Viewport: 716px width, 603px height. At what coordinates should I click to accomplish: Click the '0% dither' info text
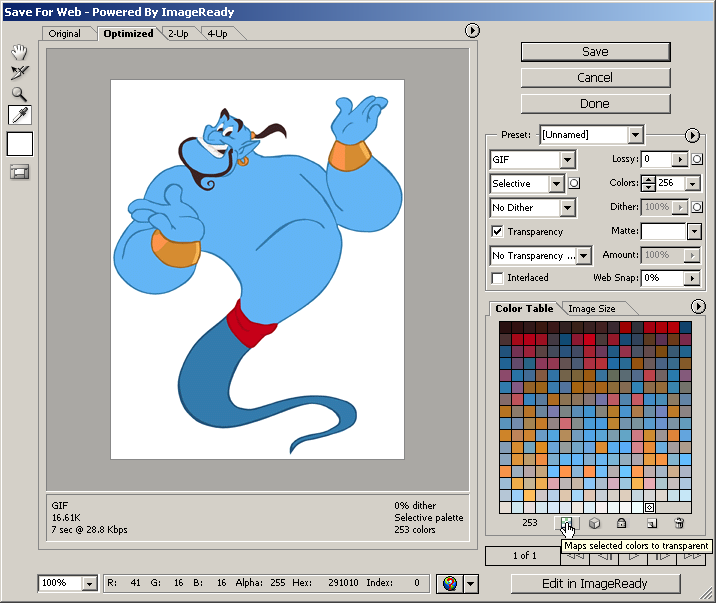pyautogui.click(x=416, y=505)
